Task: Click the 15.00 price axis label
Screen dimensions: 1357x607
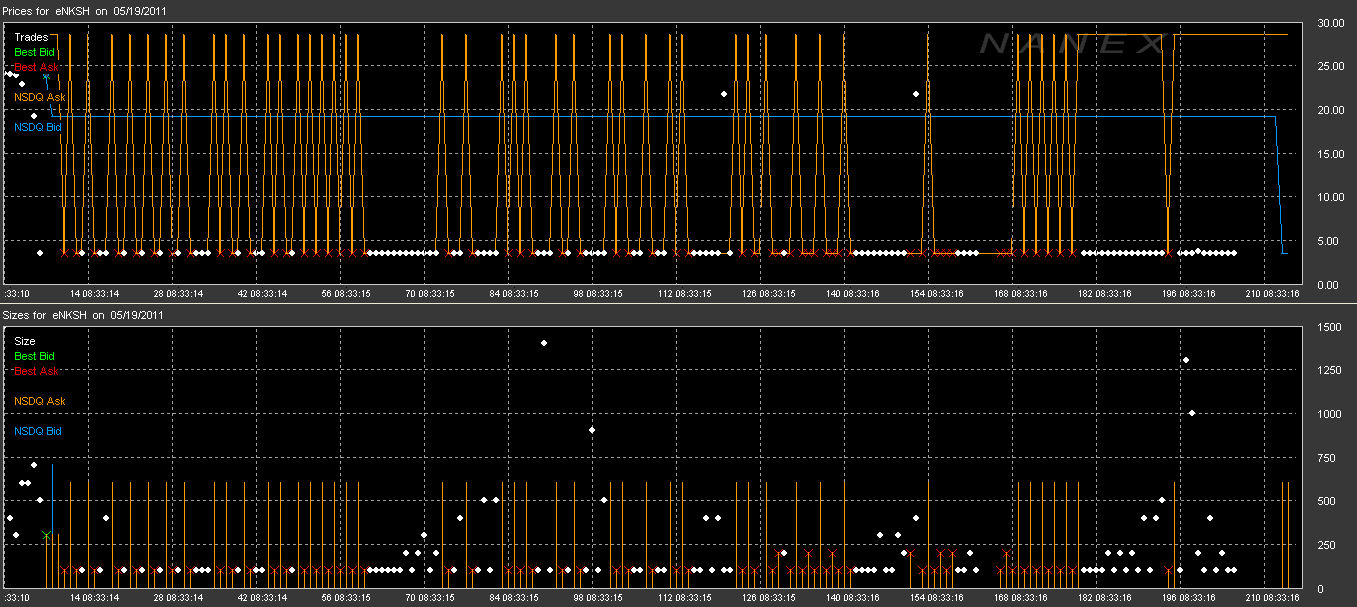Action: point(1330,154)
